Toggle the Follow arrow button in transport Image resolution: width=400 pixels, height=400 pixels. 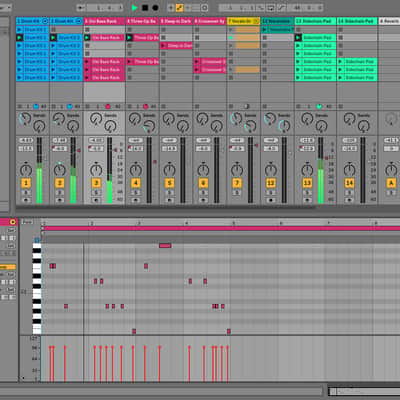[x=81, y=8]
